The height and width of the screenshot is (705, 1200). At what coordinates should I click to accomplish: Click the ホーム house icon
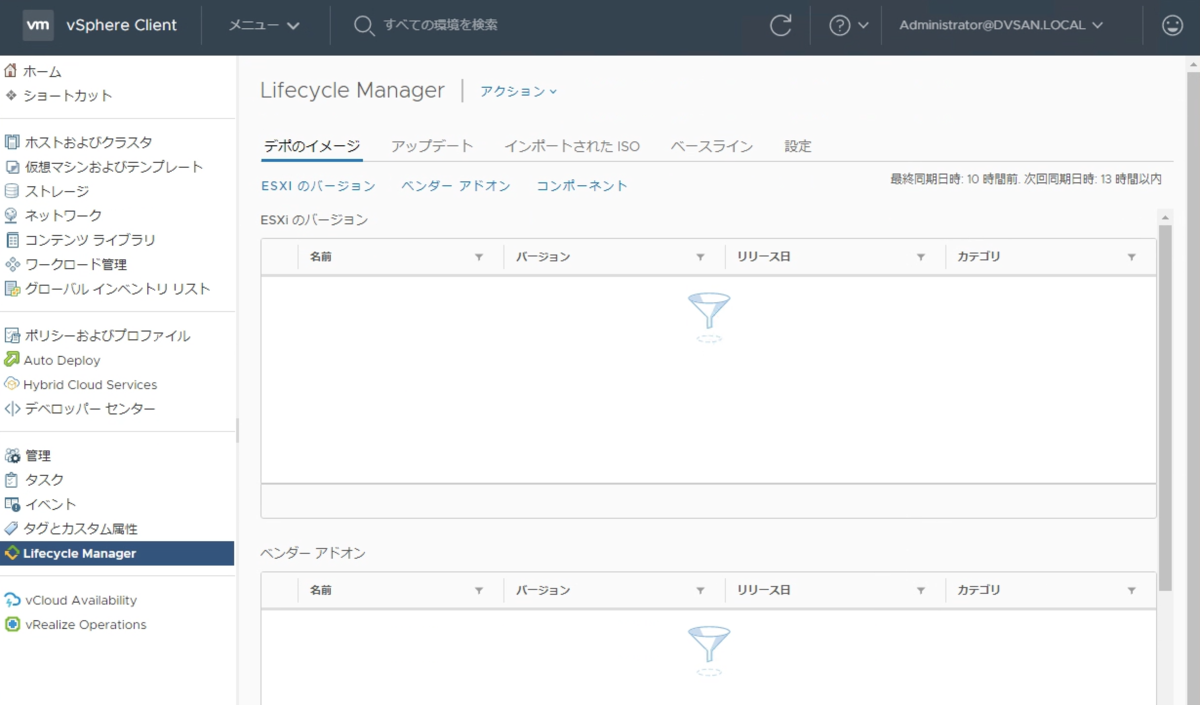pos(11,71)
